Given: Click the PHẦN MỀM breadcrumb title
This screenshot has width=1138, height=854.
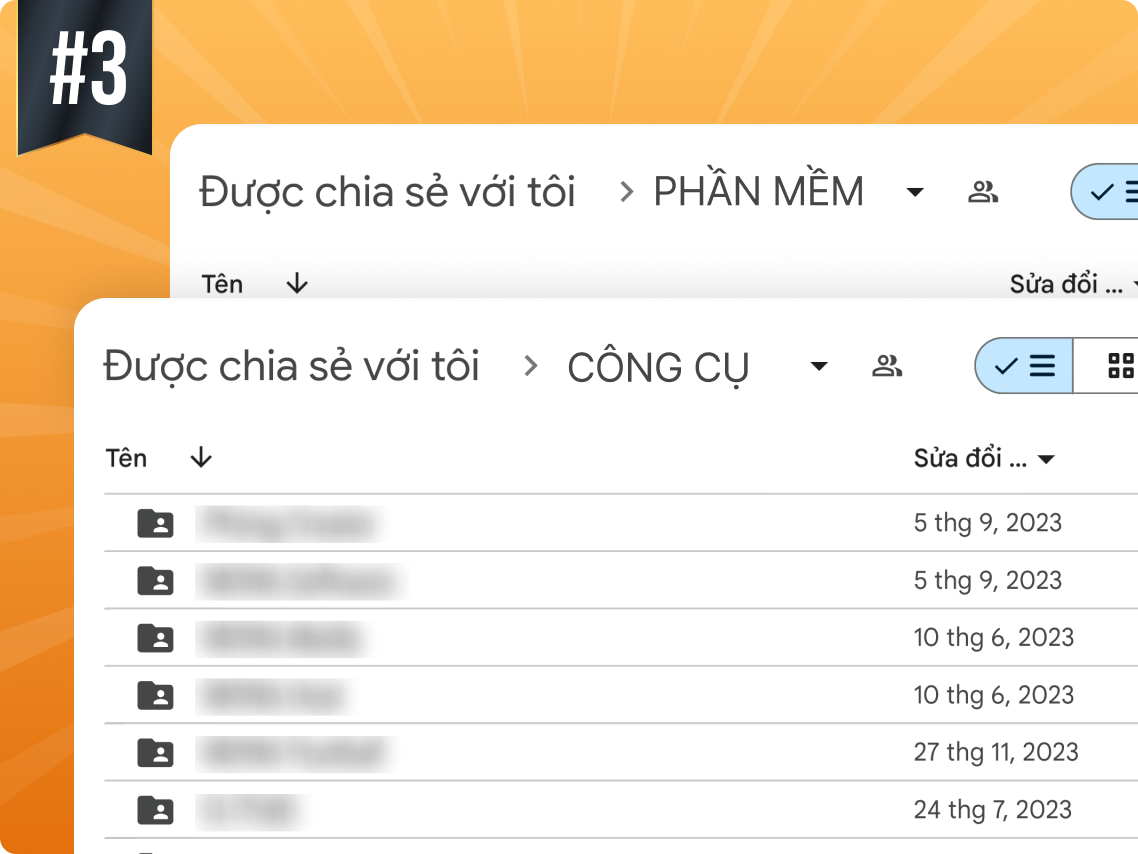Looking at the screenshot, I should pyautogui.click(x=758, y=192).
